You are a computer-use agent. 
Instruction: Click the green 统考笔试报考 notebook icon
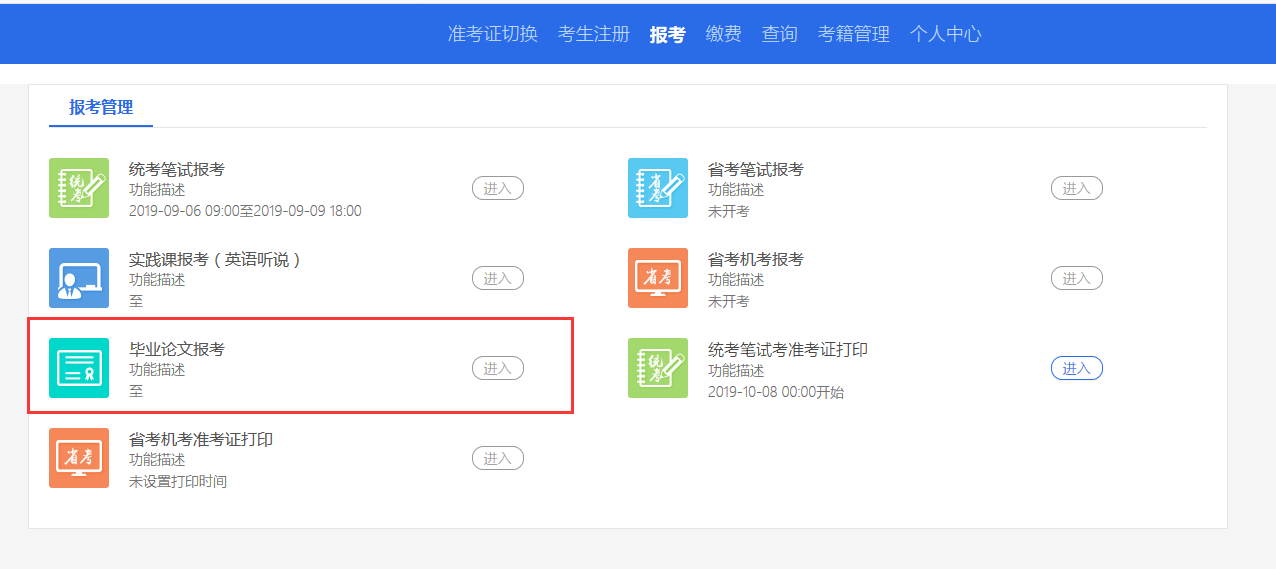coord(79,188)
